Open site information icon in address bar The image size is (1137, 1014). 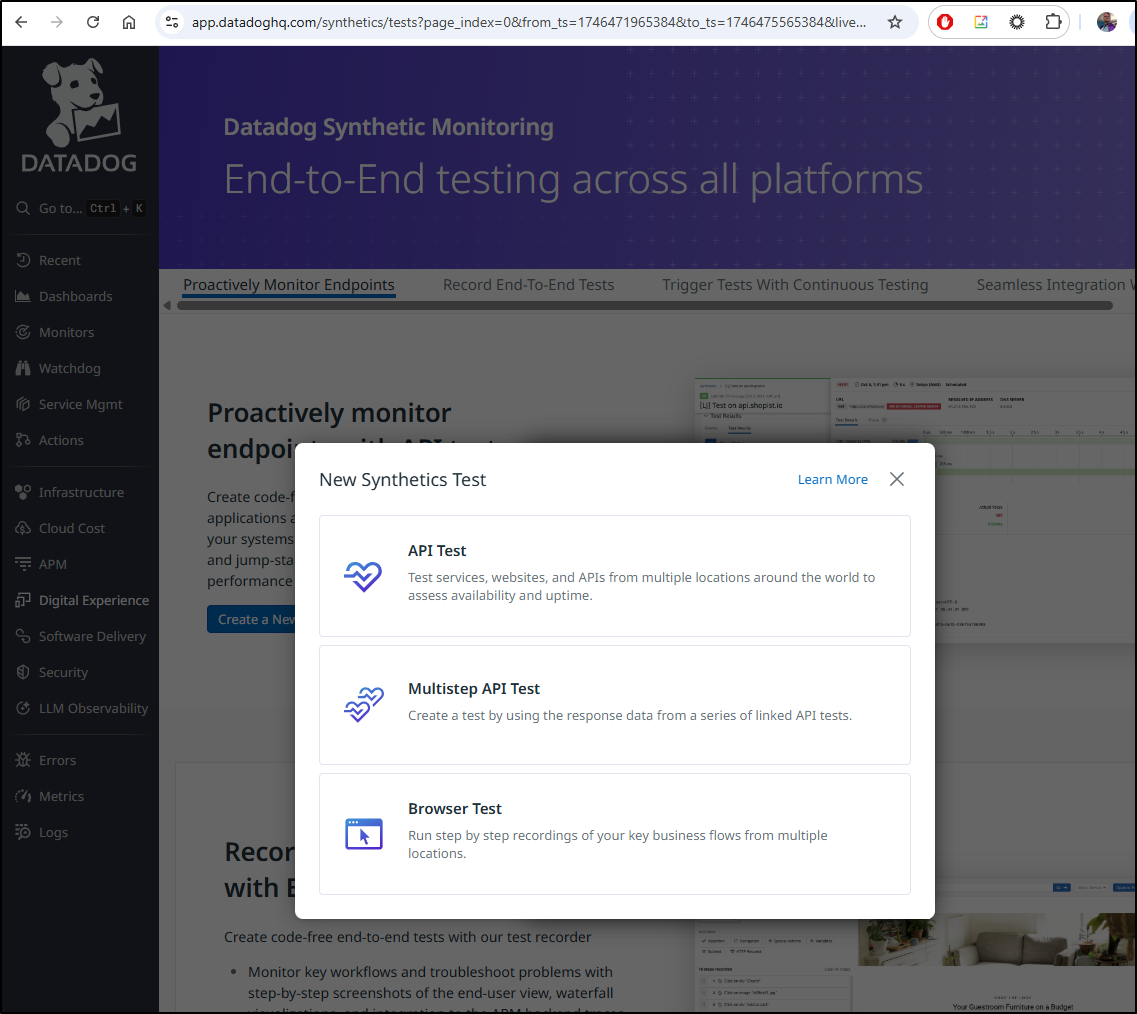(172, 22)
